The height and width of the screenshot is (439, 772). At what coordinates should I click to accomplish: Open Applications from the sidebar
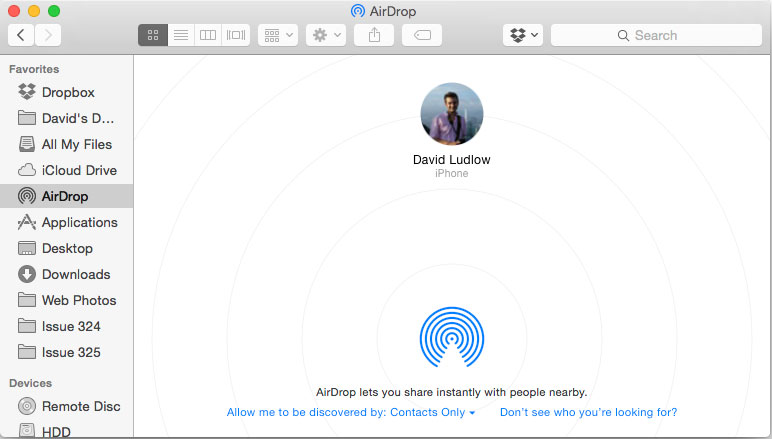(x=66, y=222)
